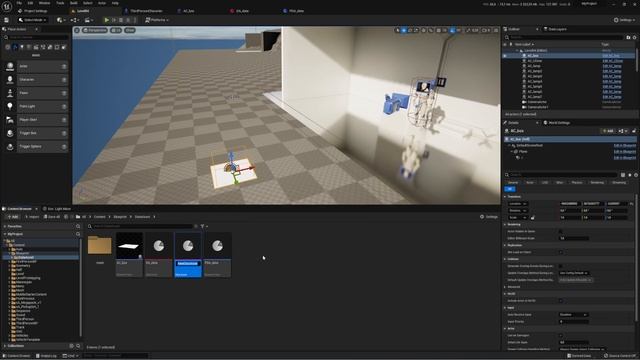This screenshot has height=360, width=640.
Task: Add a Character from Place Actors
Action: (x=36, y=80)
